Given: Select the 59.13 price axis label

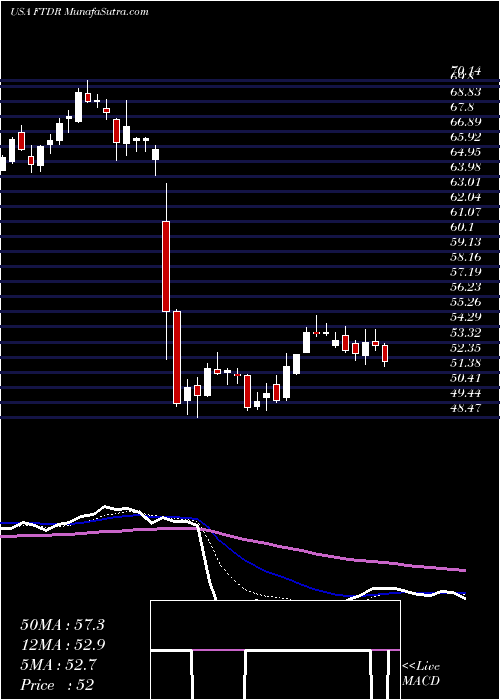Looking at the screenshot, I should tap(466, 242).
